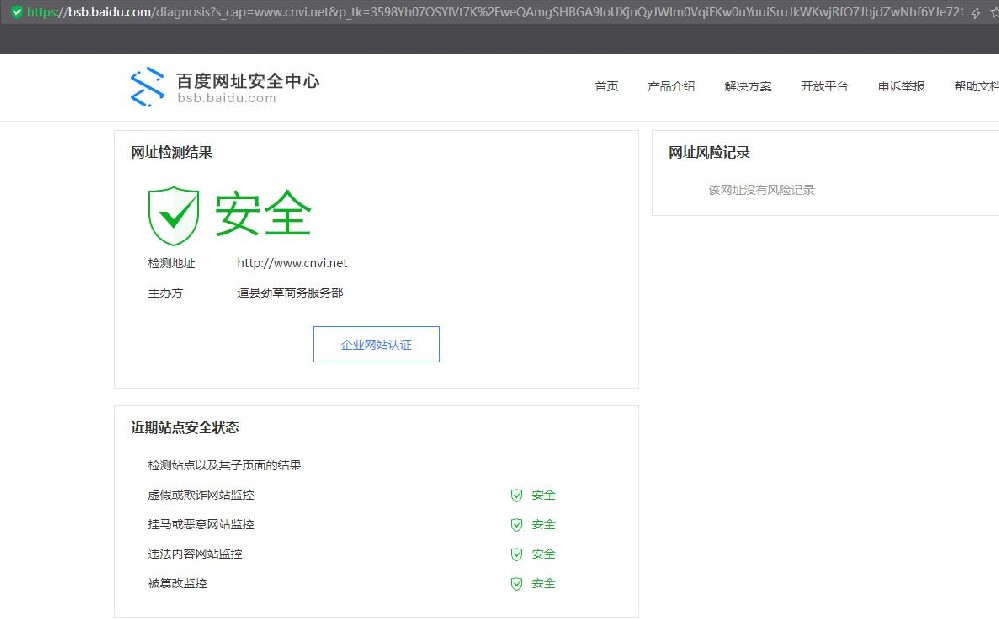Image resolution: width=999 pixels, height=619 pixels.
Task: Click the large green 安全 result text
Action: tap(263, 214)
